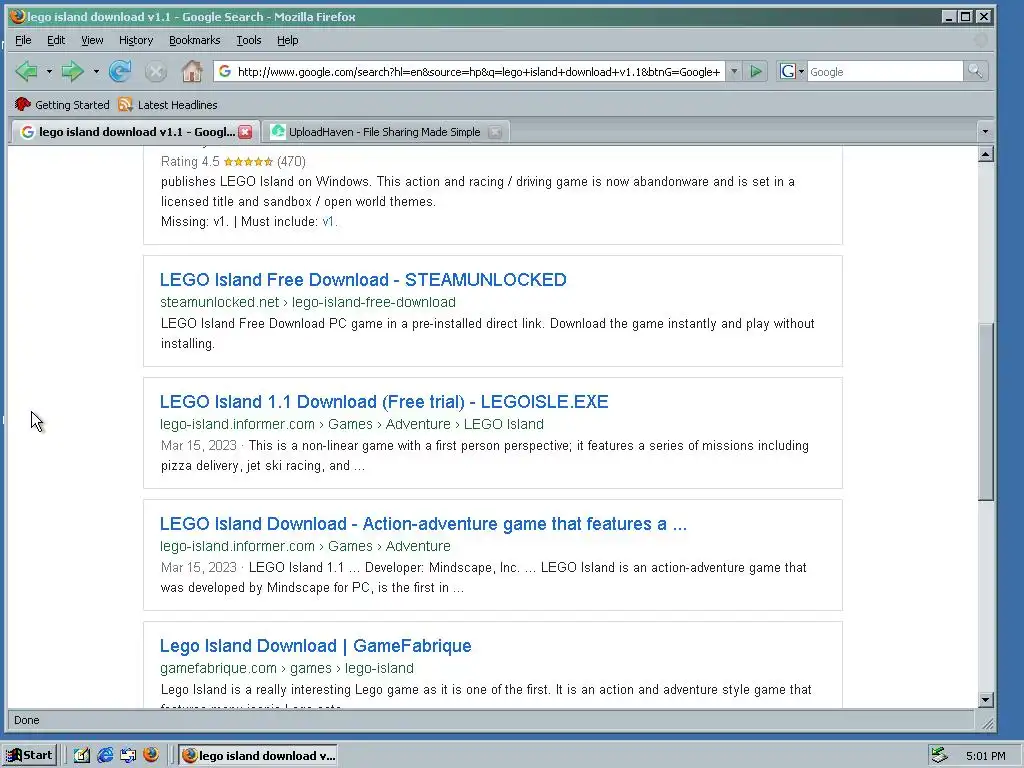Open the History menu
The image size is (1024, 768).
(x=136, y=40)
